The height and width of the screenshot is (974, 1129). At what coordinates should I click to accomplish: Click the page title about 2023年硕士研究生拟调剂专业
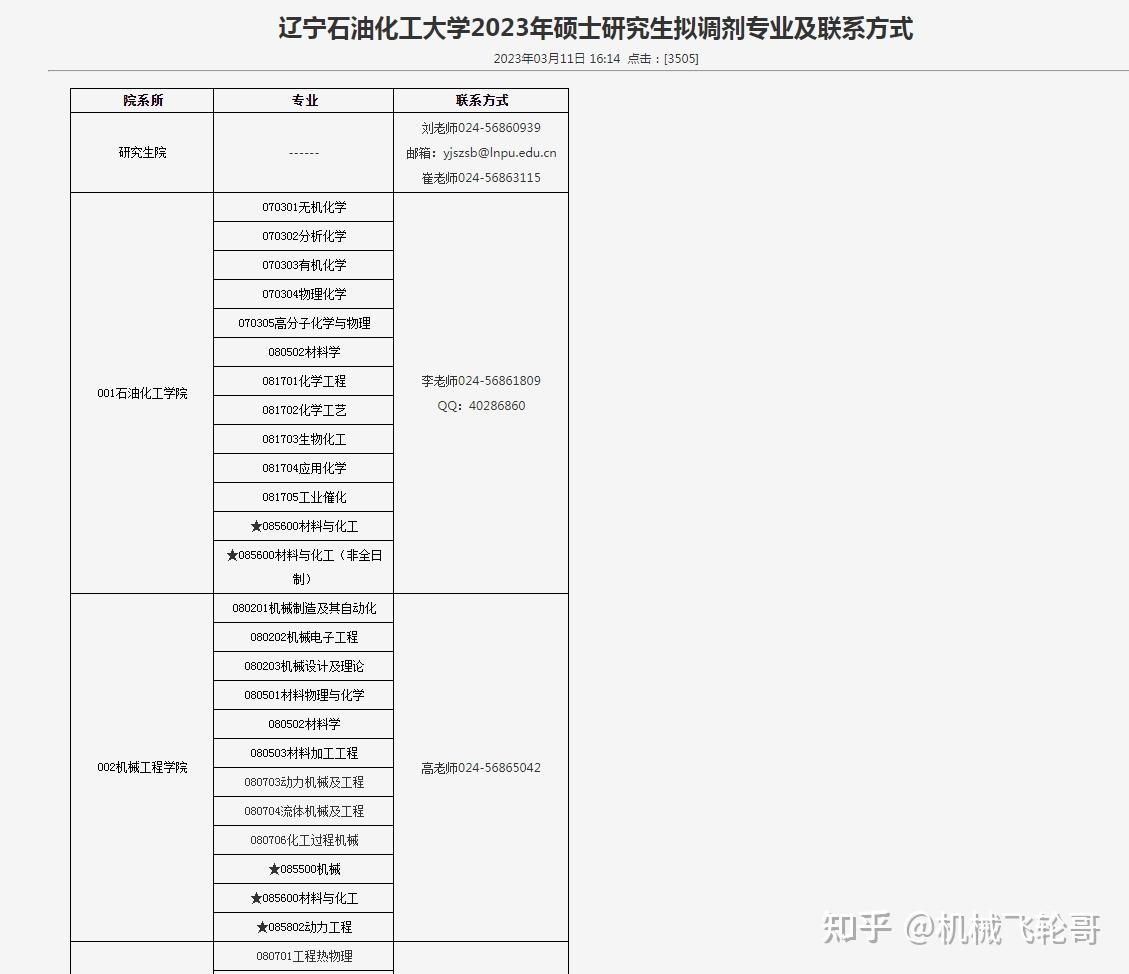pos(595,29)
